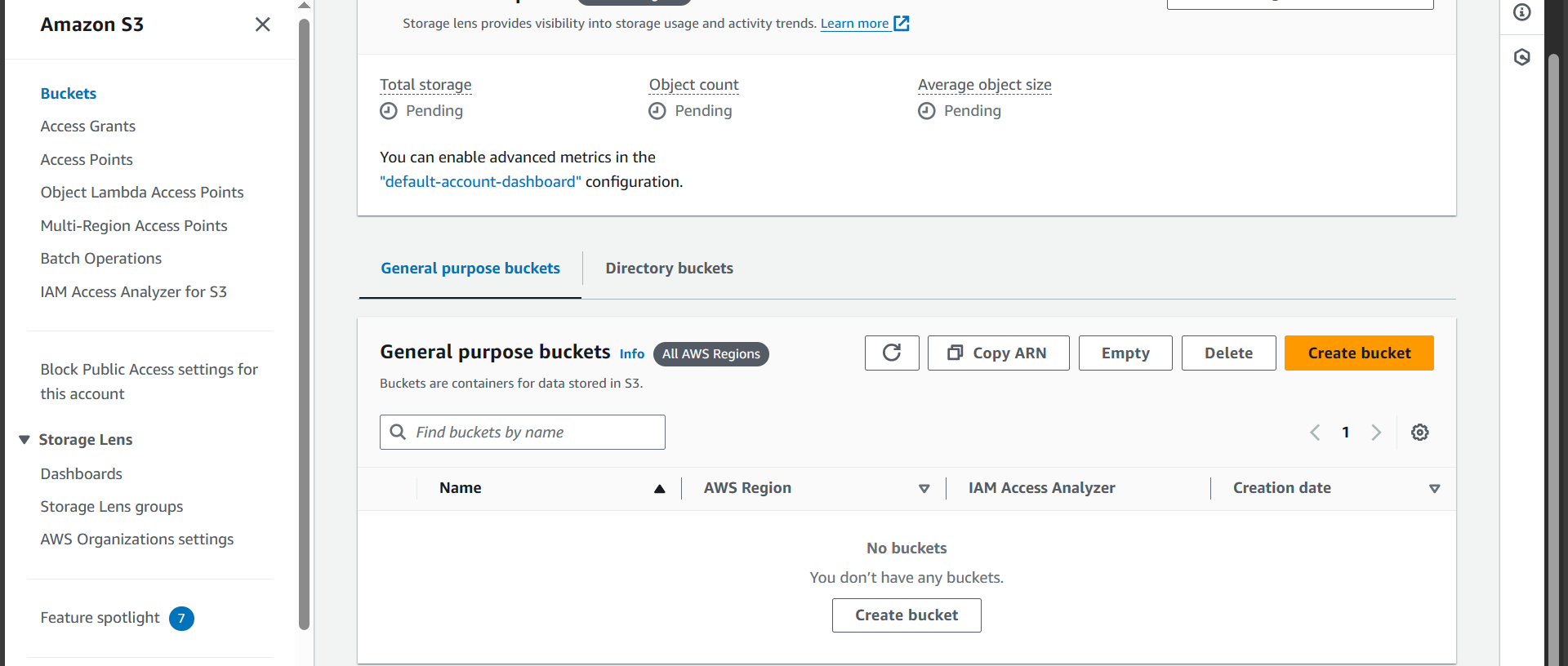The image size is (1568, 666).
Task: Click the Total storage label
Action: 425,85
